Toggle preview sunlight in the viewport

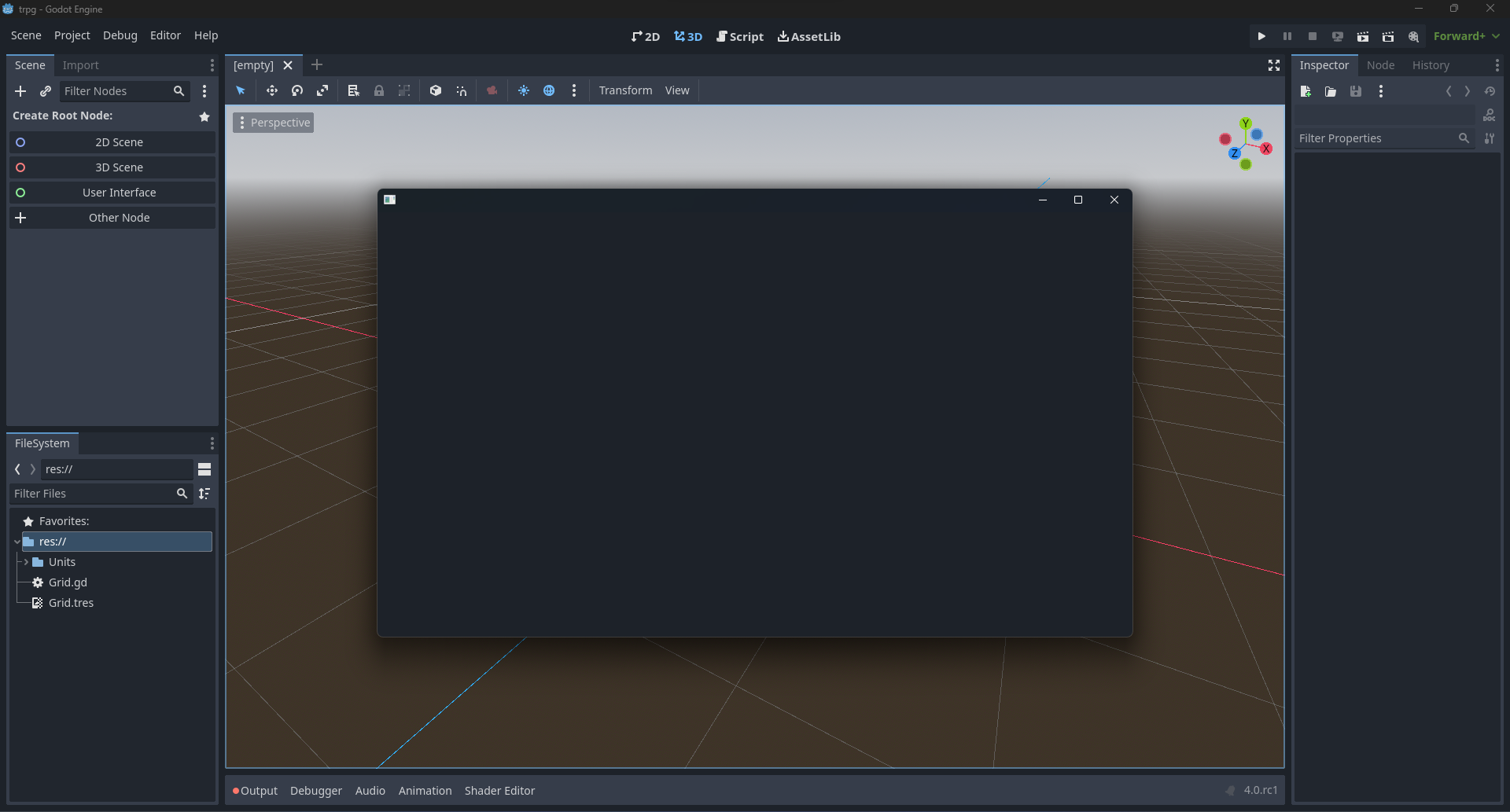[x=524, y=90]
